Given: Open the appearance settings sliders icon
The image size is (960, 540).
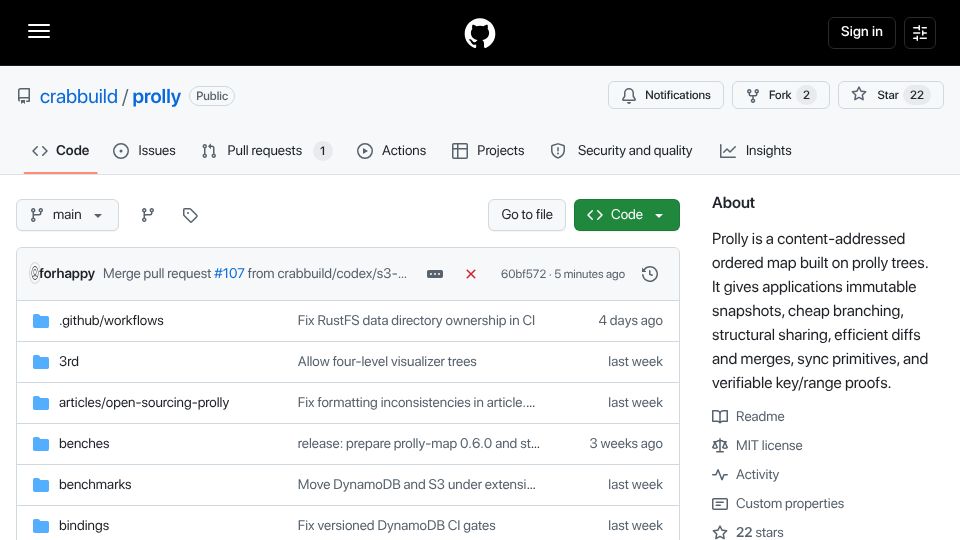Looking at the screenshot, I should click(x=920, y=32).
